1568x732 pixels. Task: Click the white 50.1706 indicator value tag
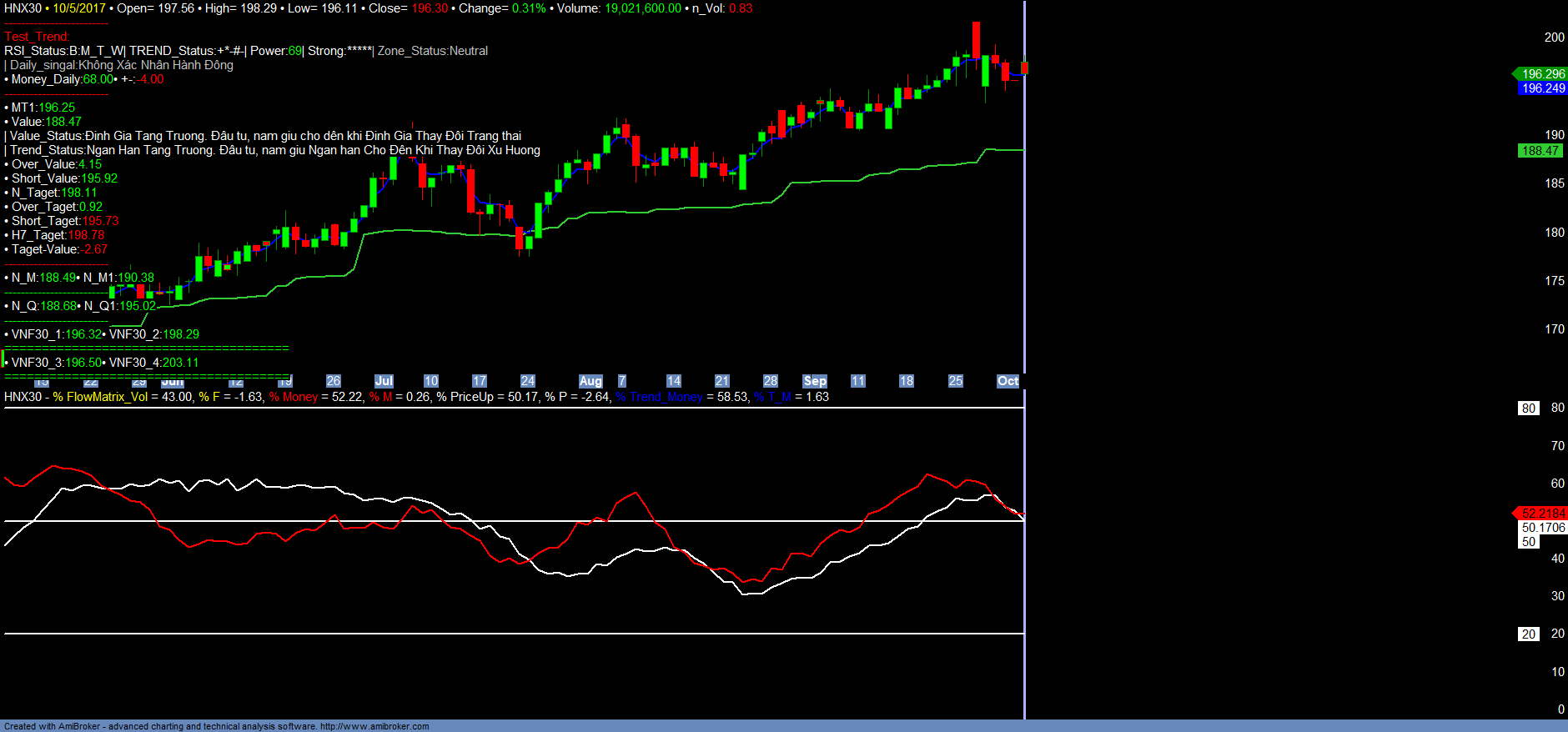(x=1542, y=528)
